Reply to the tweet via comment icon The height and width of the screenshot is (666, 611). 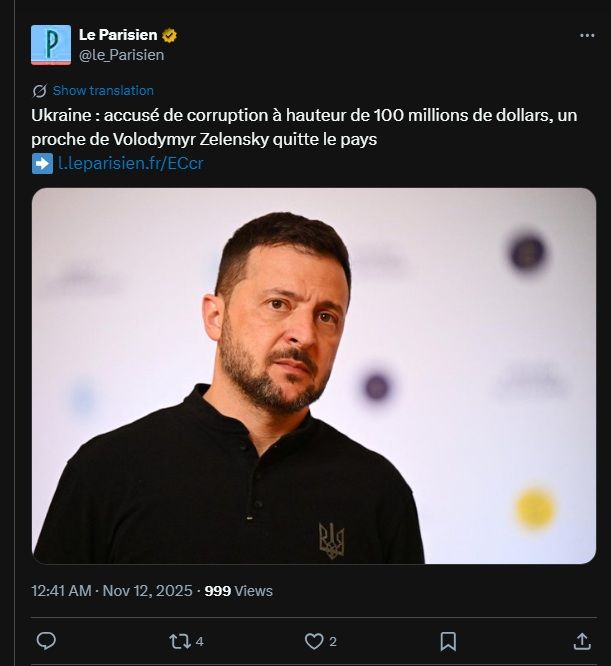click(46, 641)
